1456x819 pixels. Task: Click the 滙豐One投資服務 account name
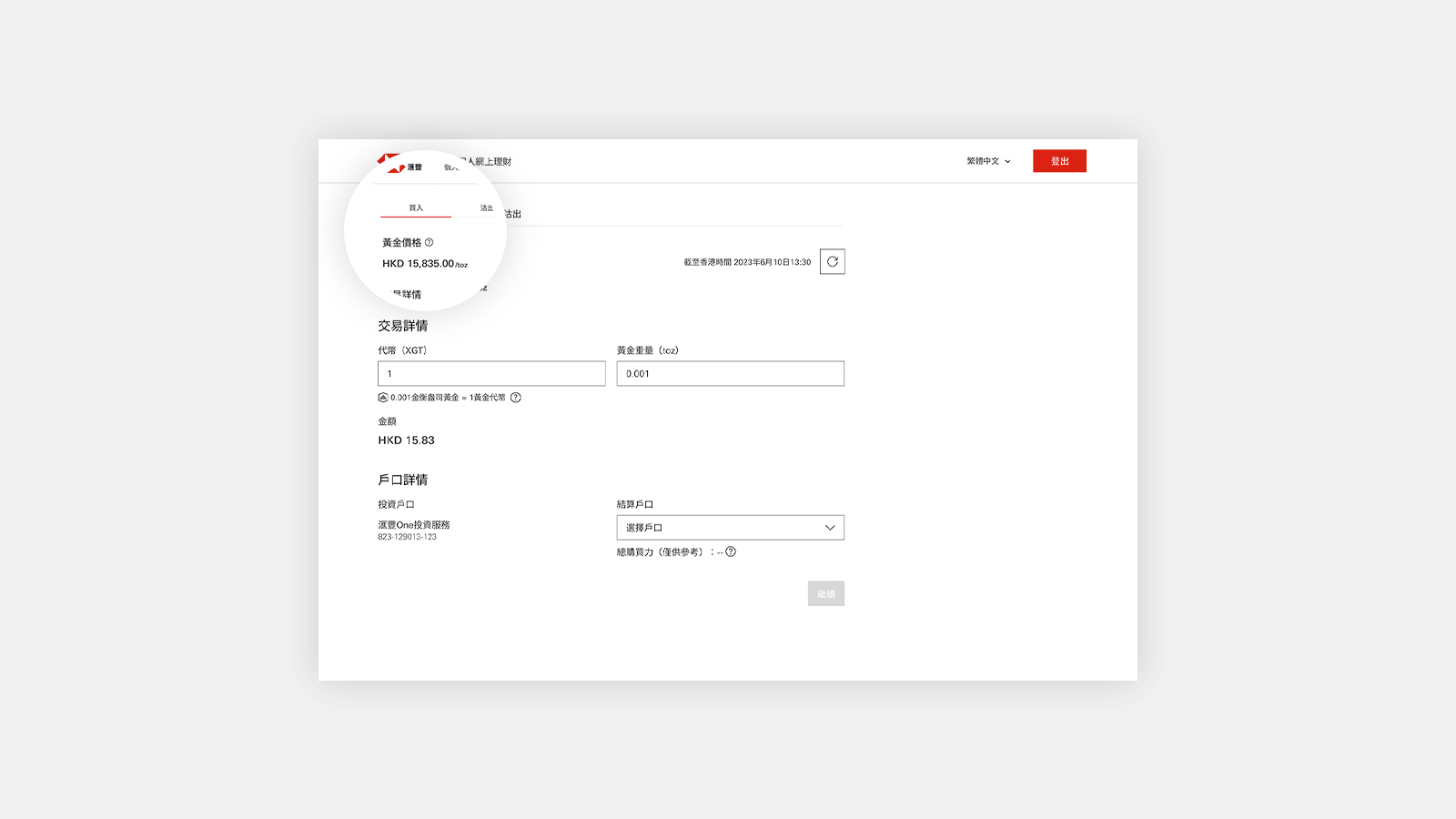(x=414, y=525)
